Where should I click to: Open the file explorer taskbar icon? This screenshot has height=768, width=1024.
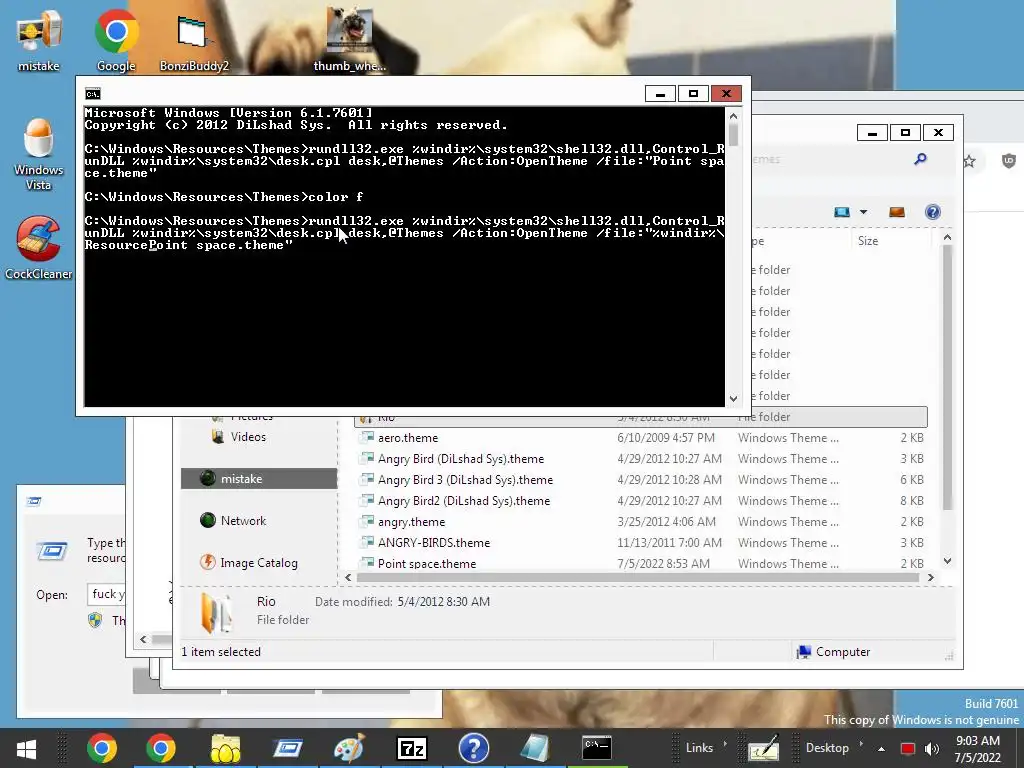[x=225, y=748]
